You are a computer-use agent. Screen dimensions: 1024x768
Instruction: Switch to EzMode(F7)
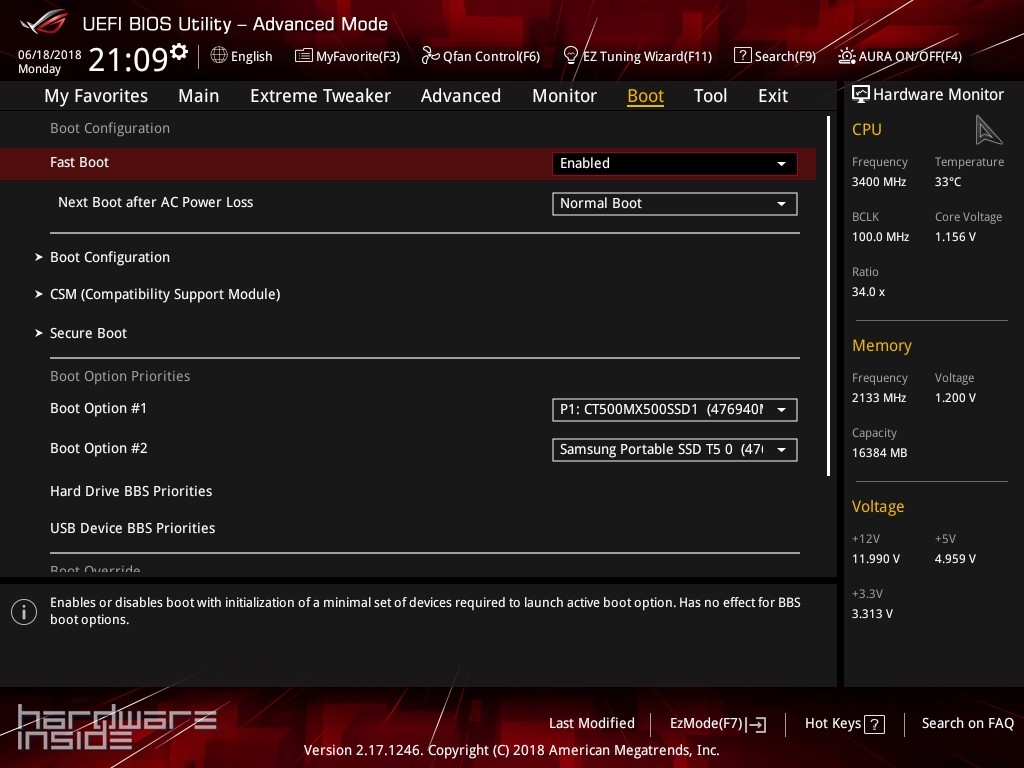706,724
